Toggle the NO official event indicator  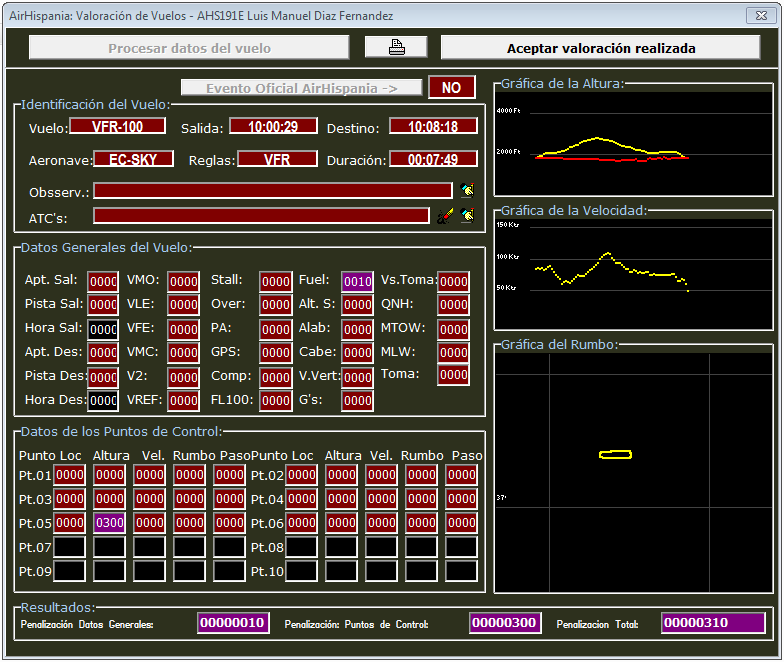coord(451,88)
